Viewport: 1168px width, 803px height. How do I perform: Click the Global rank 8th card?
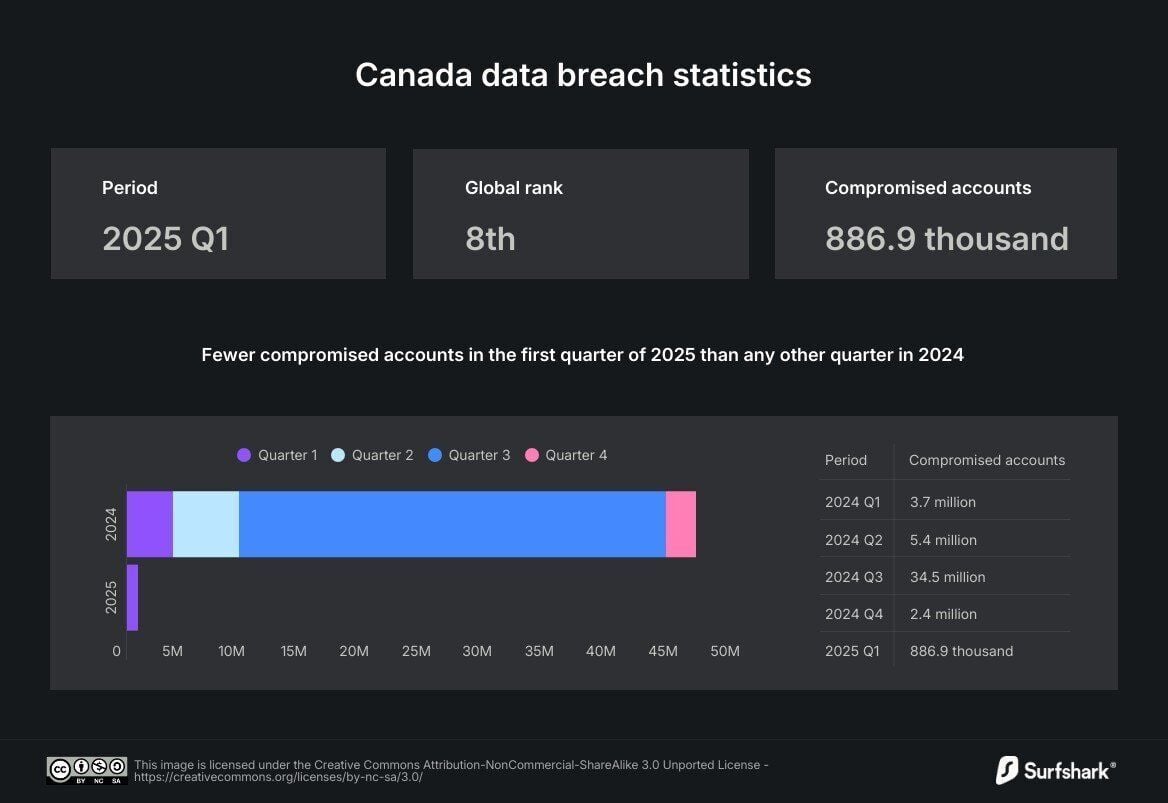(x=580, y=214)
